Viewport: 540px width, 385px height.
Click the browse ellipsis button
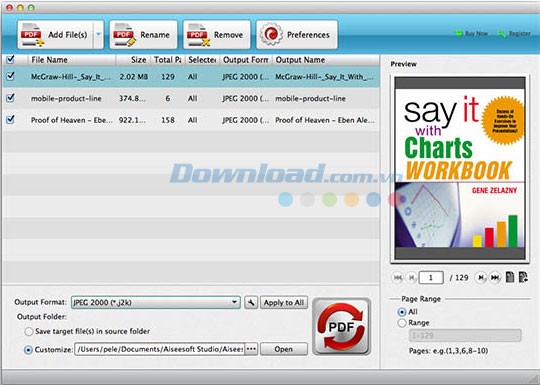coord(251,349)
